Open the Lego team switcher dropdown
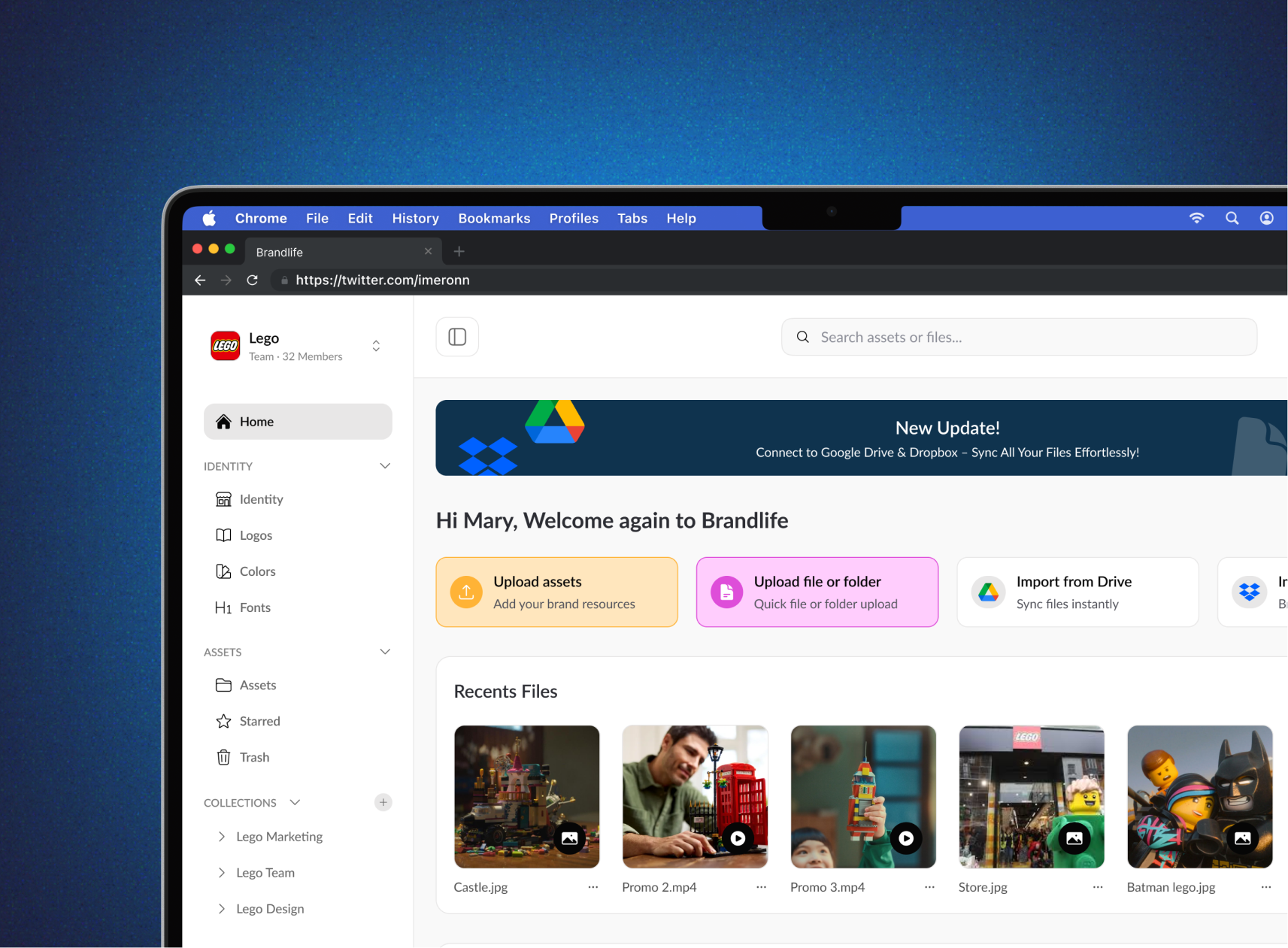This screenshot has height=948, width=1288. coord(376,346)
